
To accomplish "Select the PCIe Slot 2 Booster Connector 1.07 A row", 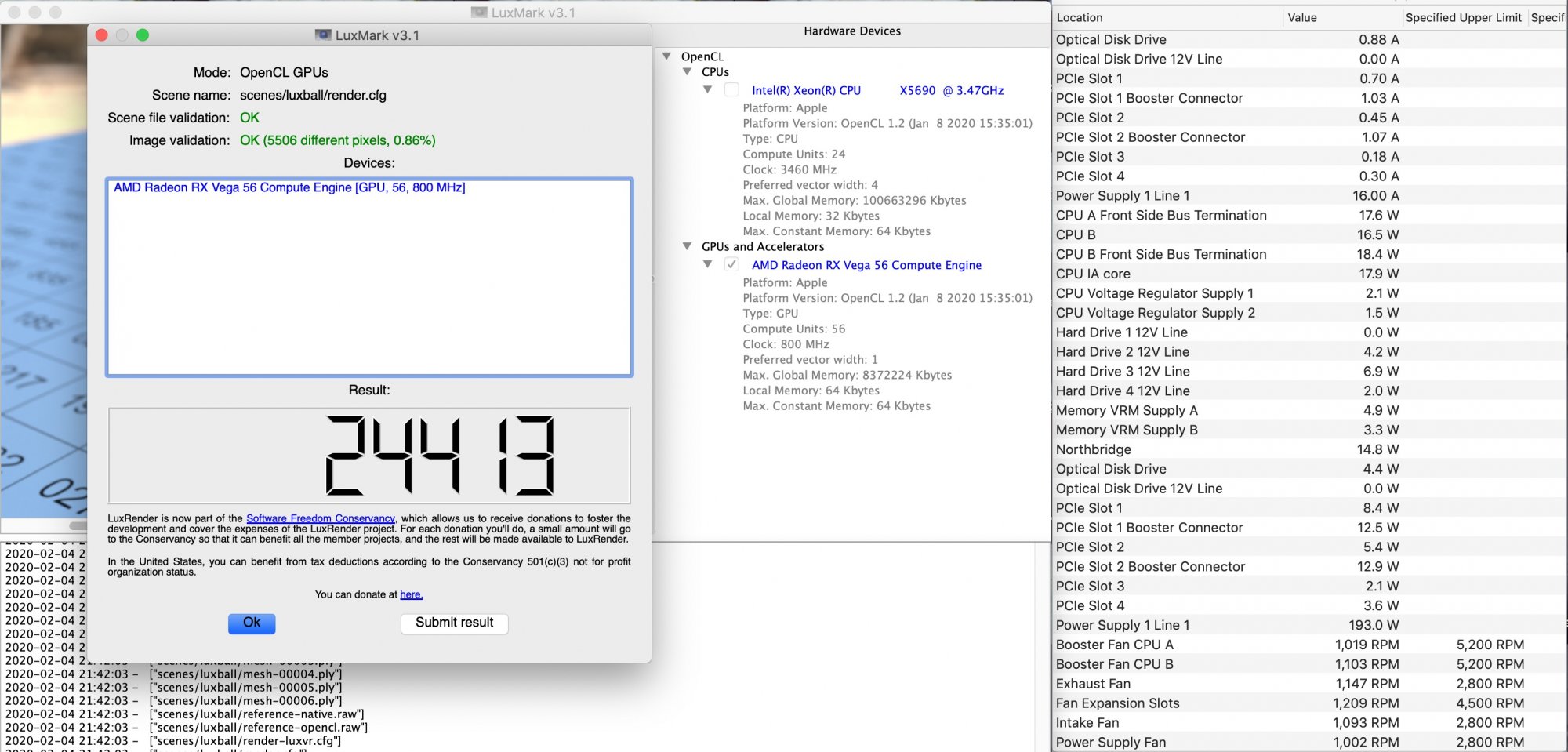I will [x=1308, y=137].
